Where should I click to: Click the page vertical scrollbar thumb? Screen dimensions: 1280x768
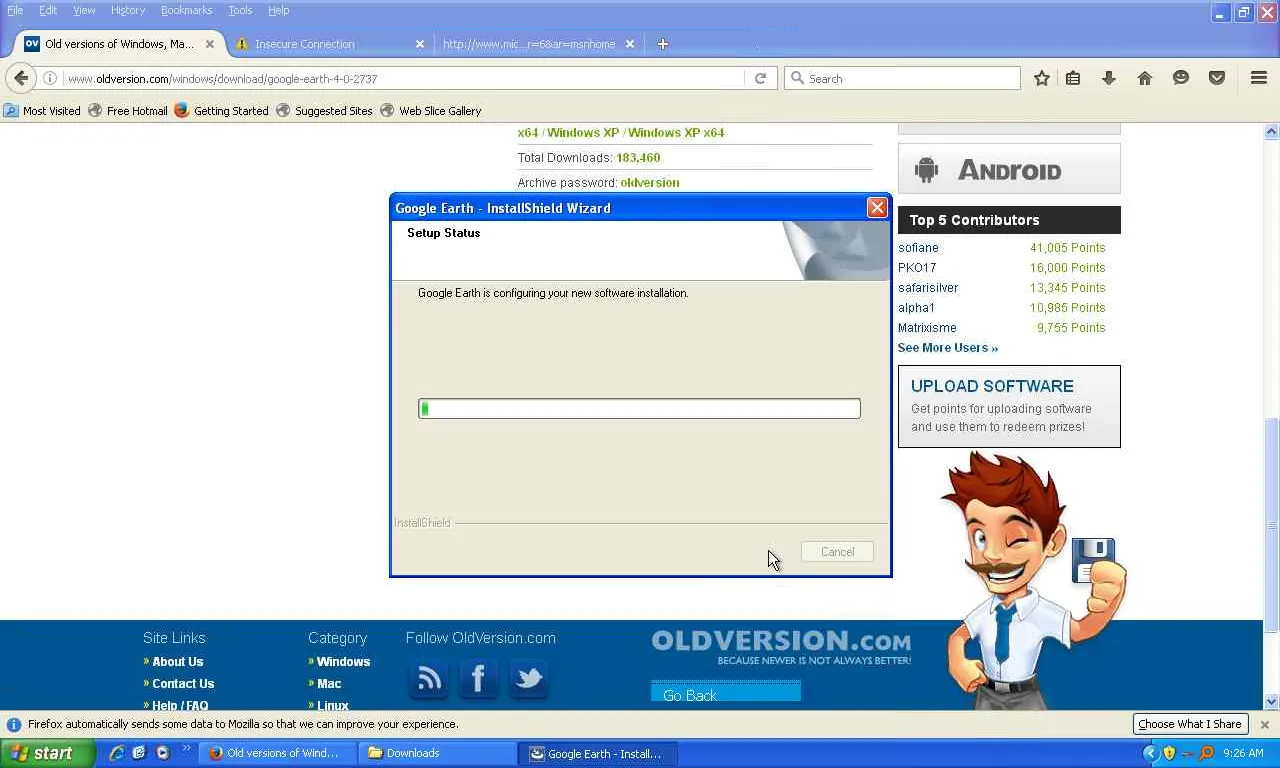1272,525
